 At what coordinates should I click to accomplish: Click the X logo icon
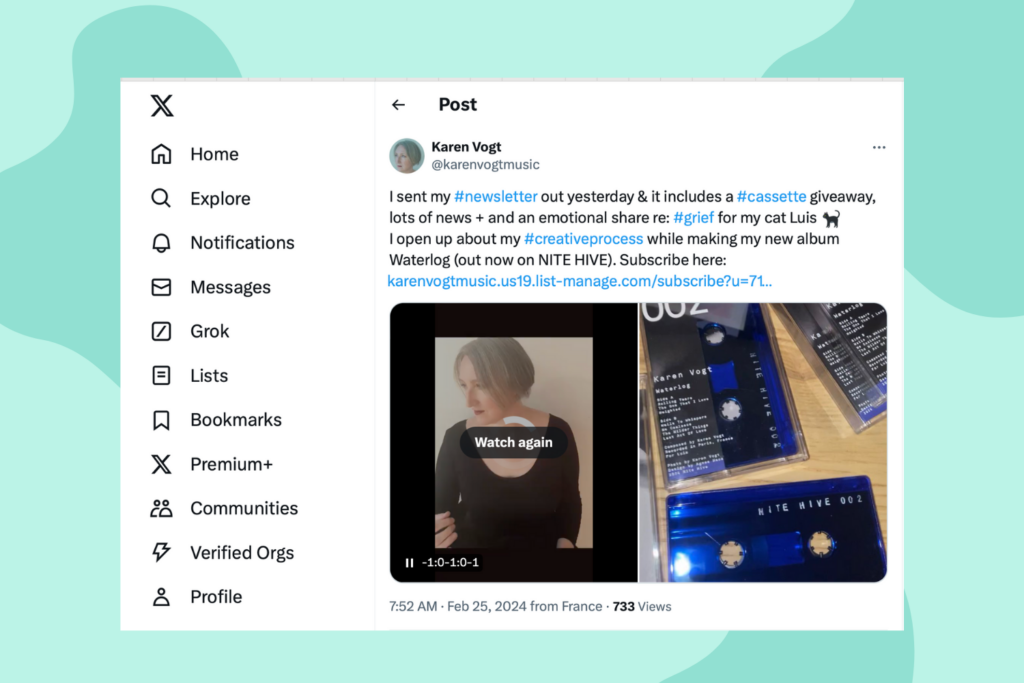(162, 105)
